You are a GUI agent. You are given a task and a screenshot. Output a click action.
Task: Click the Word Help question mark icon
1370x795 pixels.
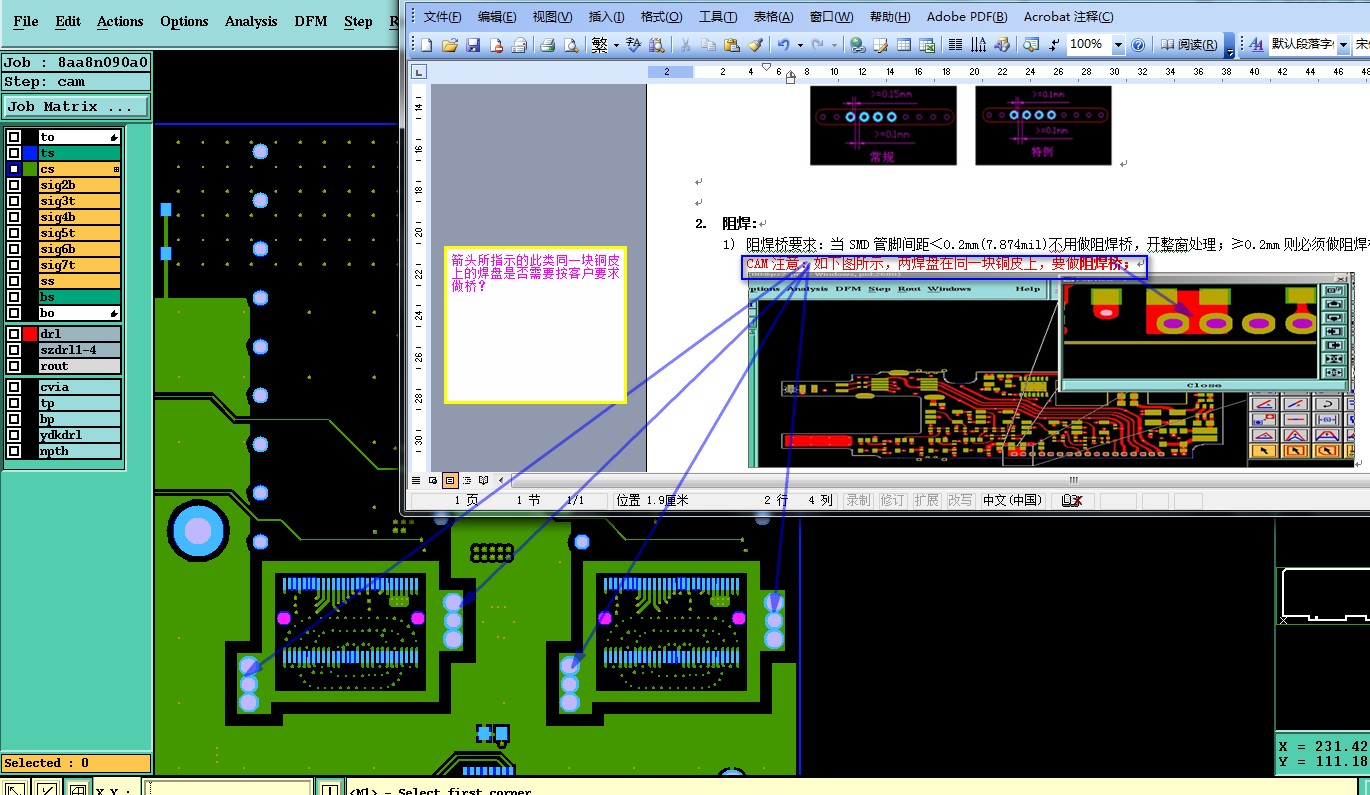click(x=1138, y=45)
